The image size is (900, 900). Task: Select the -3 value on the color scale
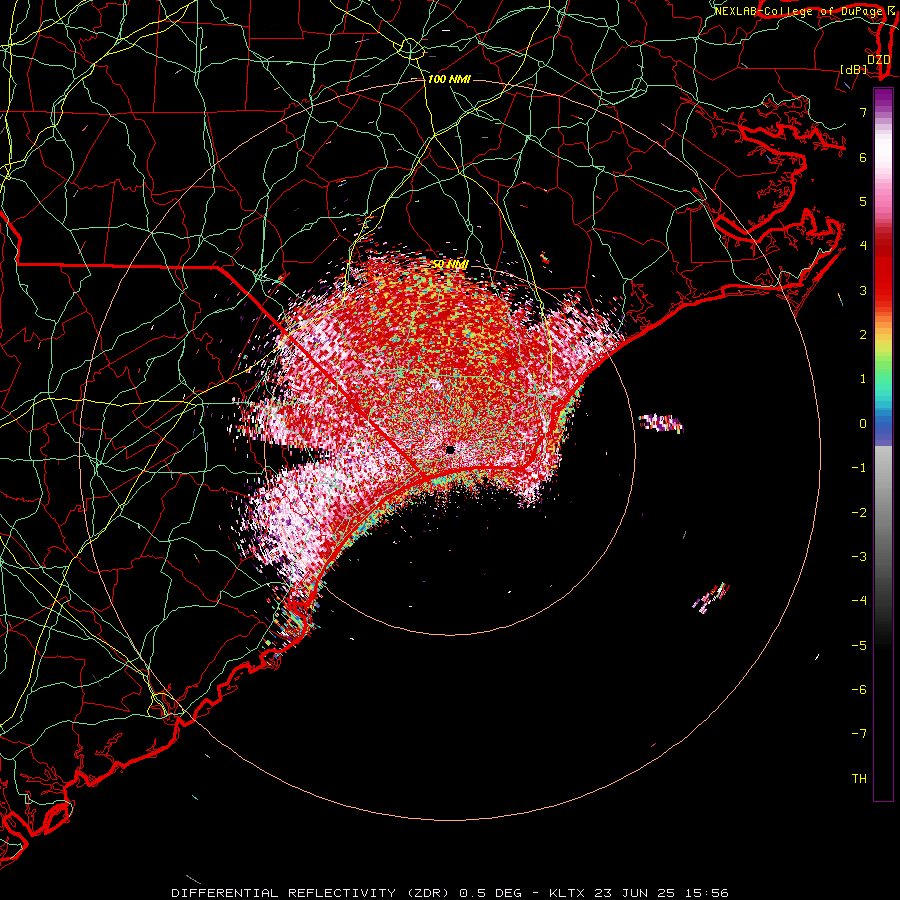coord(859,557)
